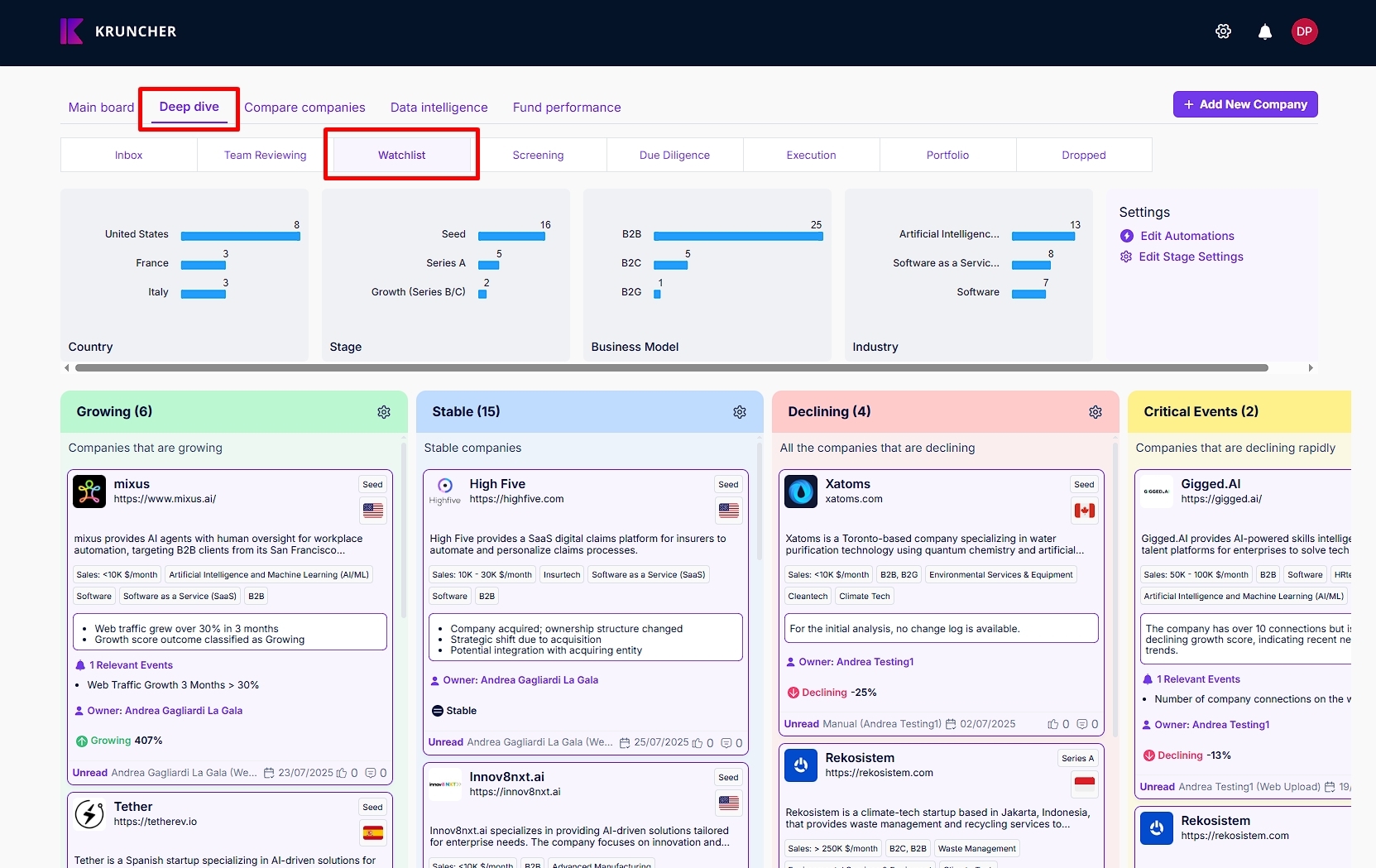Click Growing 407% status on mixus card
The image size is (1376, 868).
(x=119, y=741)
